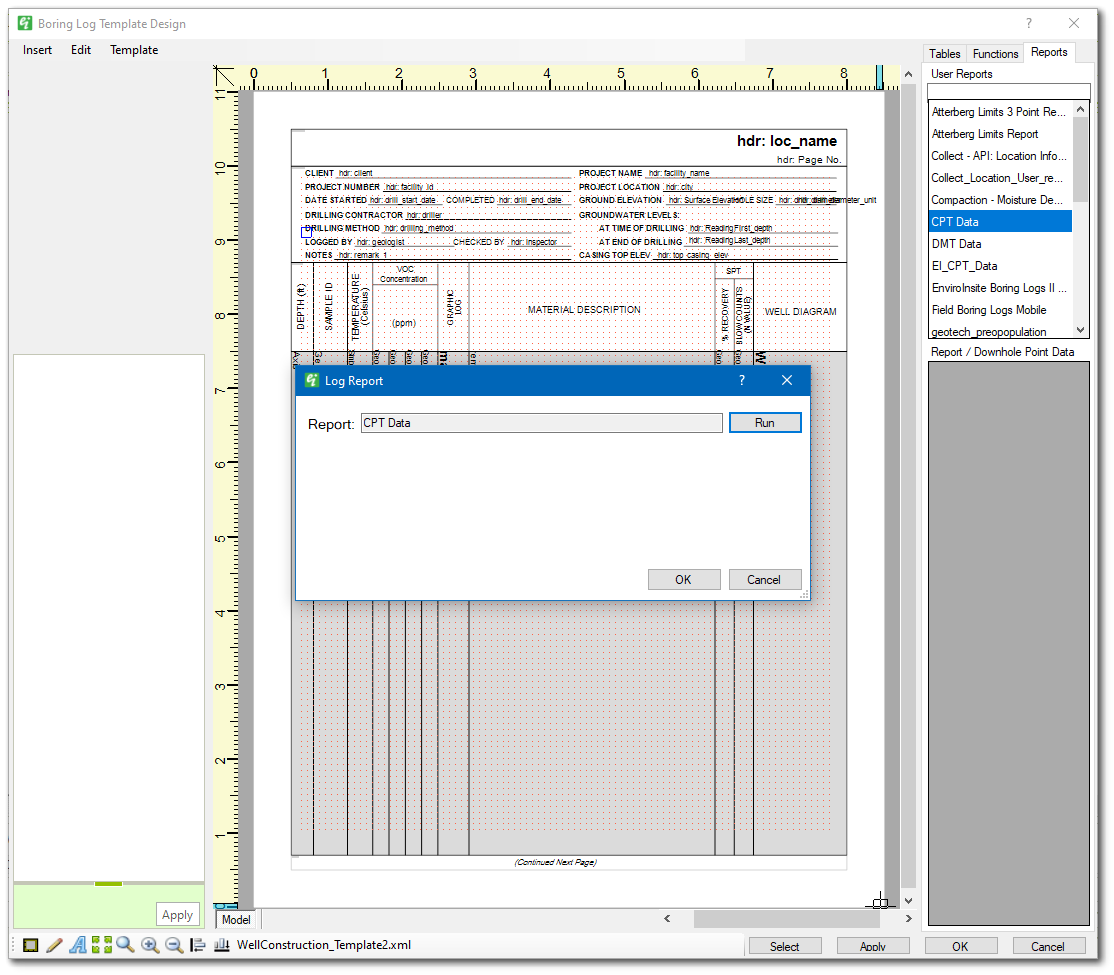This screenshot has height=975, width=1114.
Task: Activate the magnifier zoom tool
Action: (125, 945)
